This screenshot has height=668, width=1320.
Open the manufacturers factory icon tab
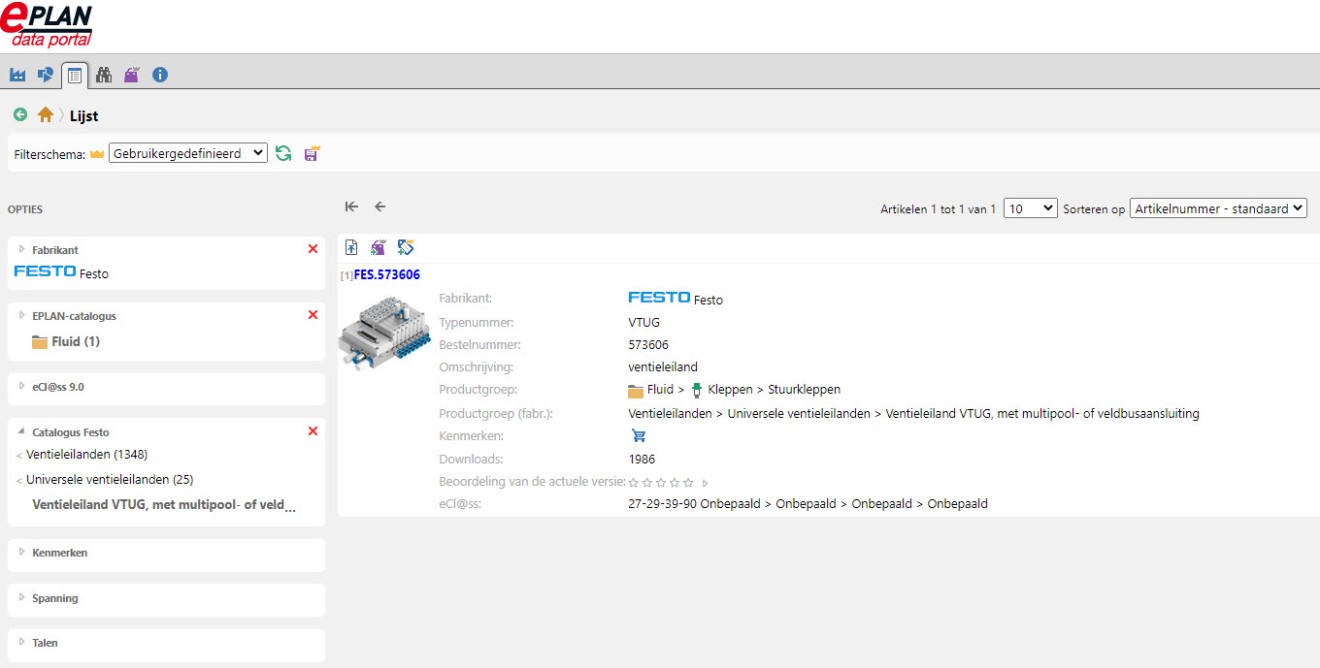click(x=18, y=75)
